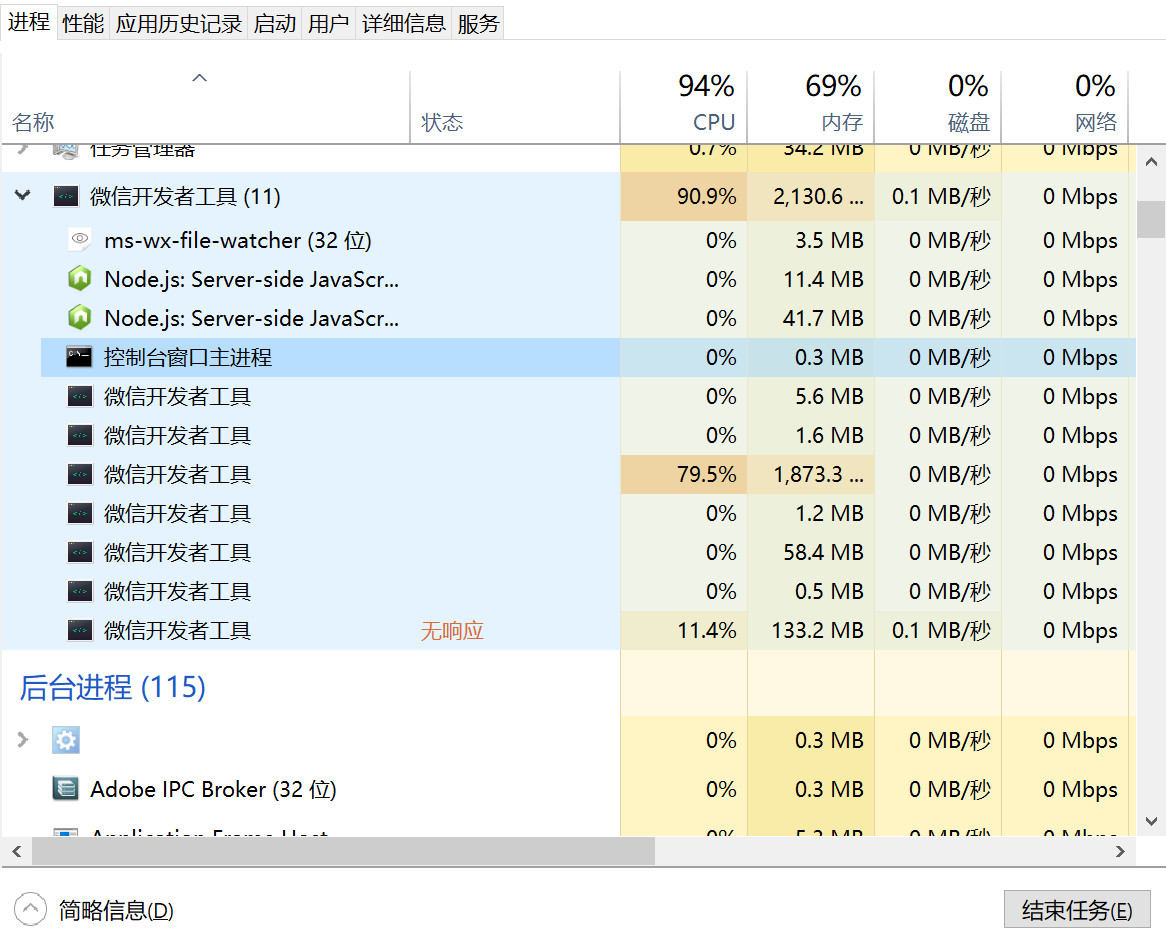Click the 微信开发者工具 icon in the 1.6 MB row
Viewport: 1166px width, 952px height.
80,435
